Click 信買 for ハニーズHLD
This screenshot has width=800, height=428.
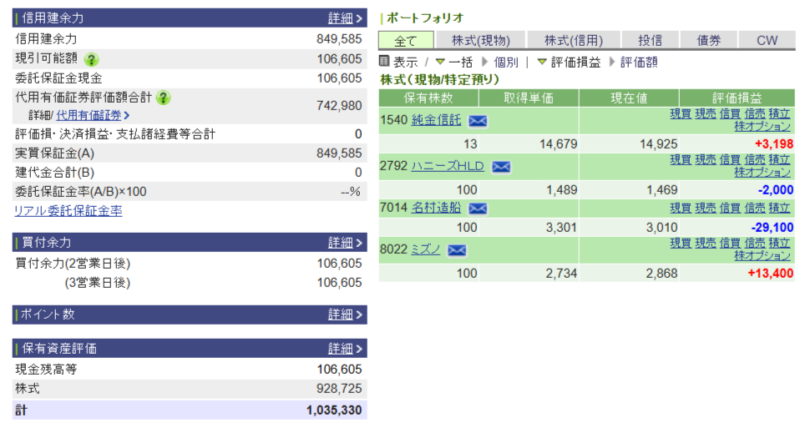point(730,160)
